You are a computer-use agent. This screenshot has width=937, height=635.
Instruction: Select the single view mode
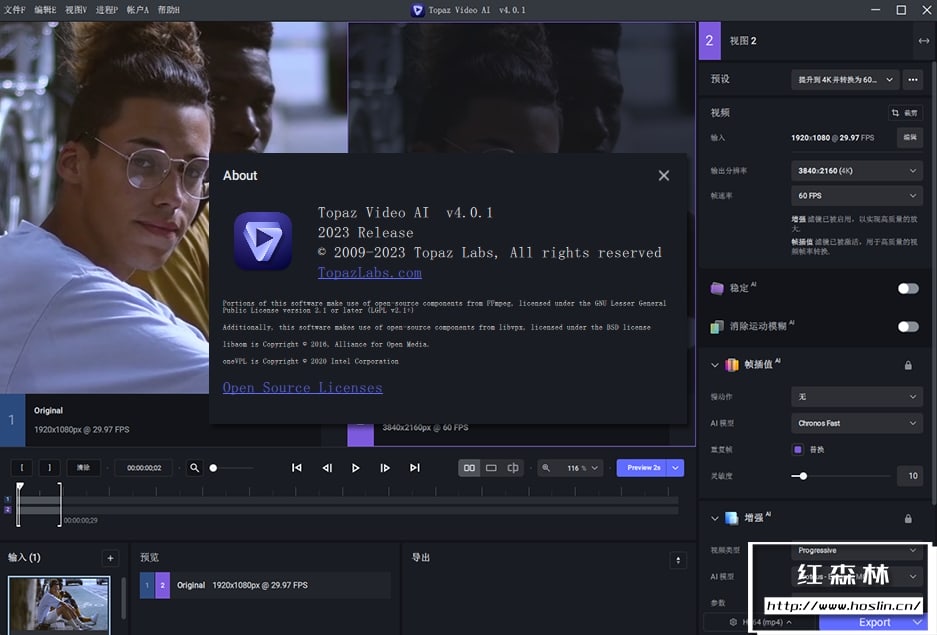point(491,468)
